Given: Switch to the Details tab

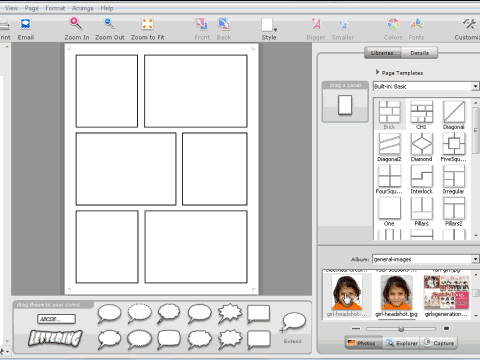Looking at the screenshot, I should tap(419, 53).
